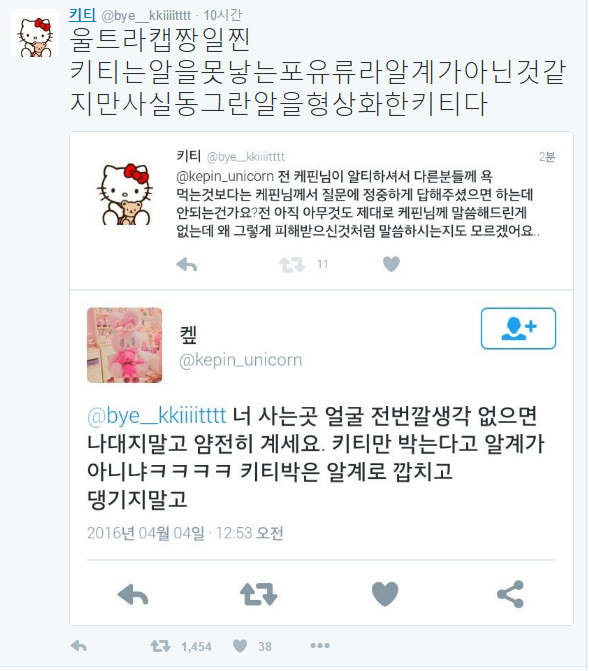589x671 pixels.
Task: Click the @bye__kkiiiitttt mention in kepin's tweet
Action: pos(156,416)
